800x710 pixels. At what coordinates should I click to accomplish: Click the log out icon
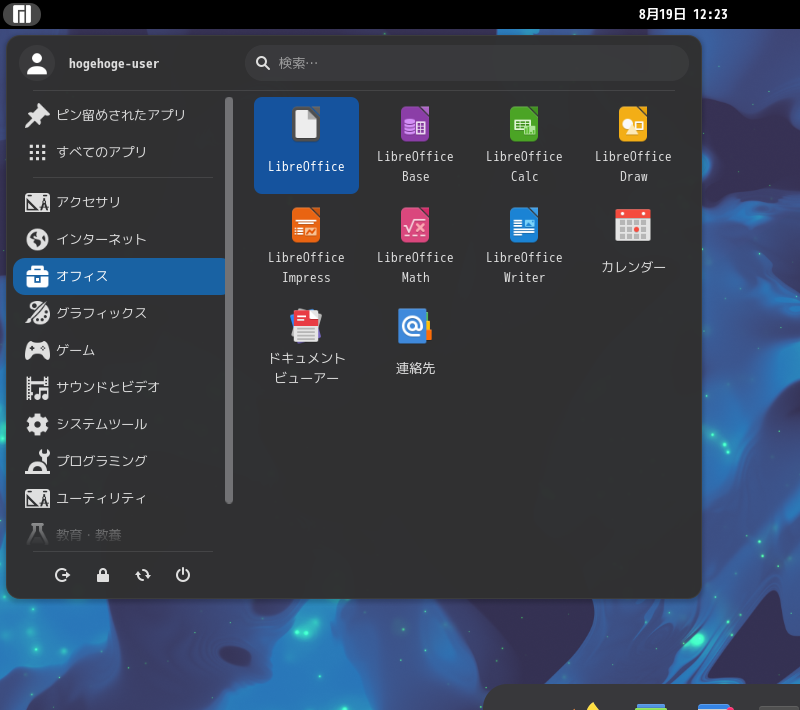click(62, 575)
